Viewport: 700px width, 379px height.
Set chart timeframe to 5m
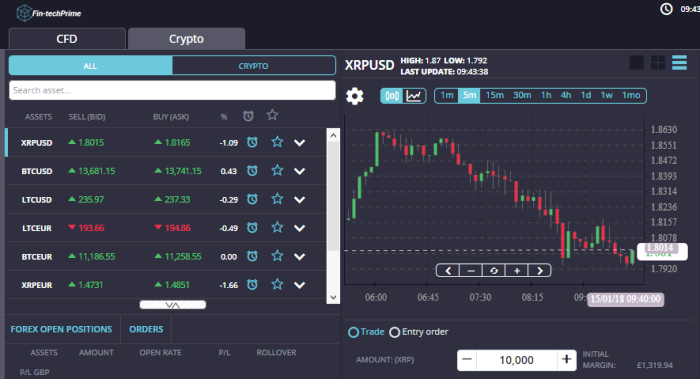tap(469, 96)
